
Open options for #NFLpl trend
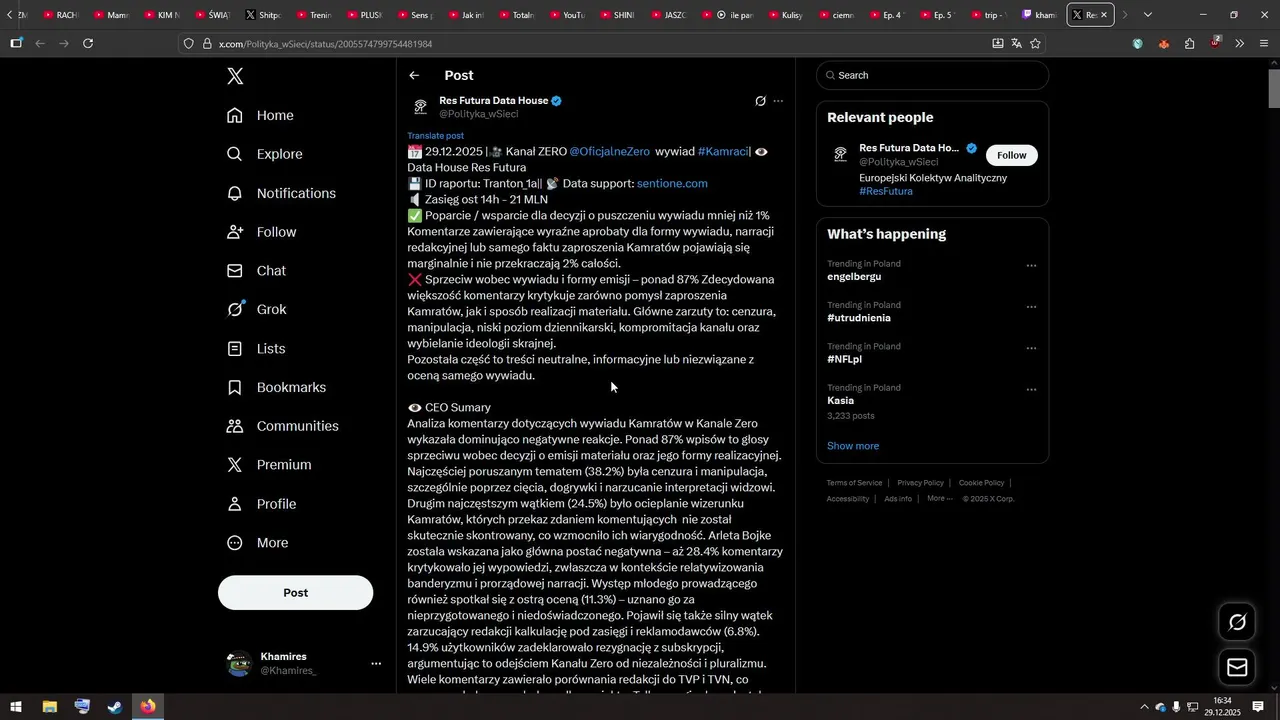click(1031, 348)
